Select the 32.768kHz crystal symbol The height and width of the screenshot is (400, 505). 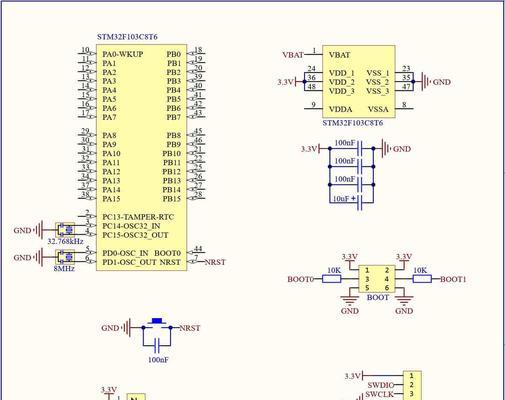[65, 230]
